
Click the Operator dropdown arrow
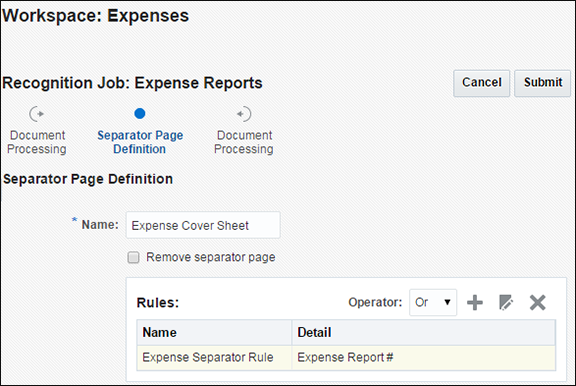coord(447,302)
